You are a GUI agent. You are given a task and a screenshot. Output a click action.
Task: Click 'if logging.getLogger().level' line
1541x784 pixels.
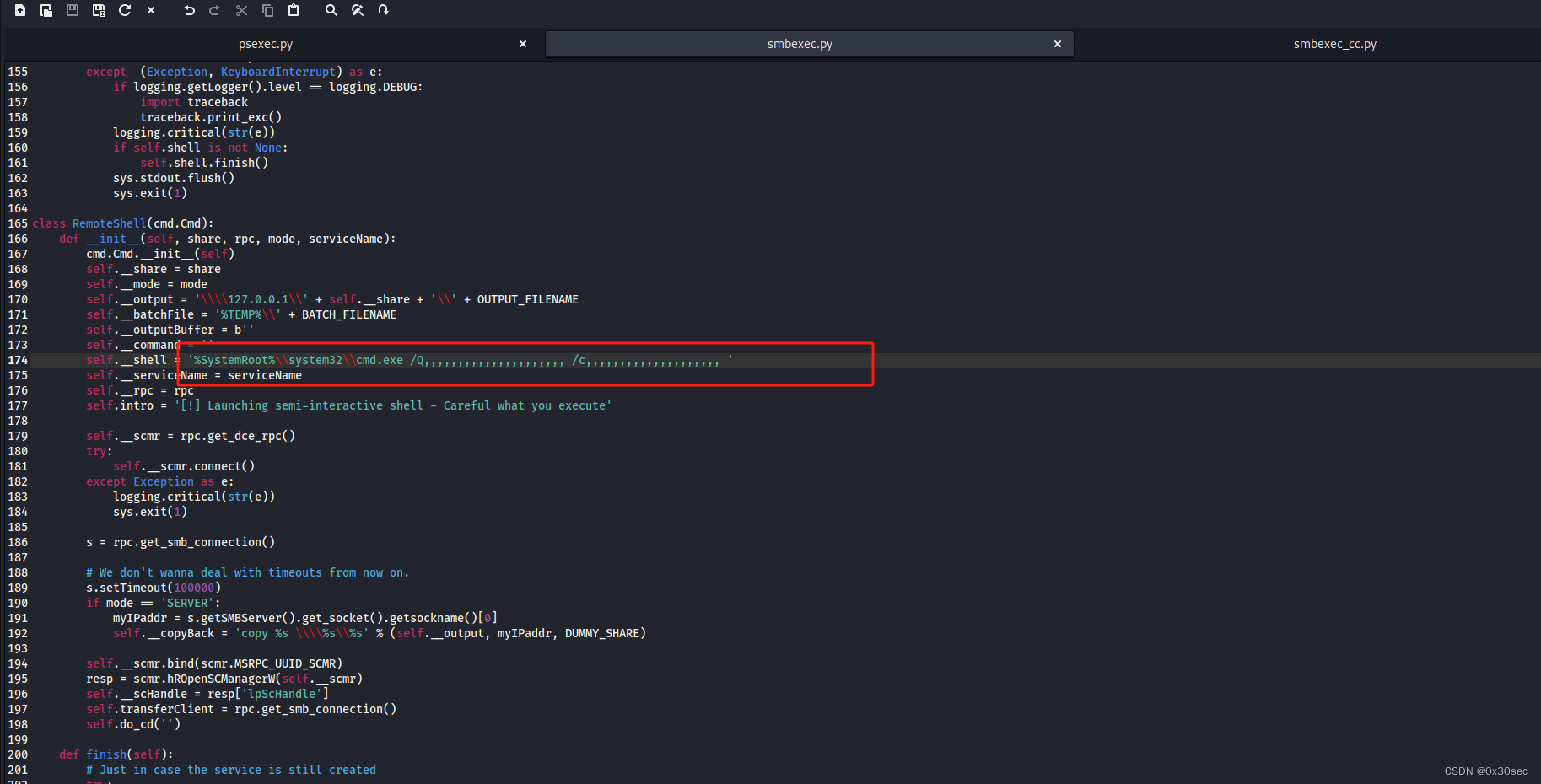coord(268,87)
